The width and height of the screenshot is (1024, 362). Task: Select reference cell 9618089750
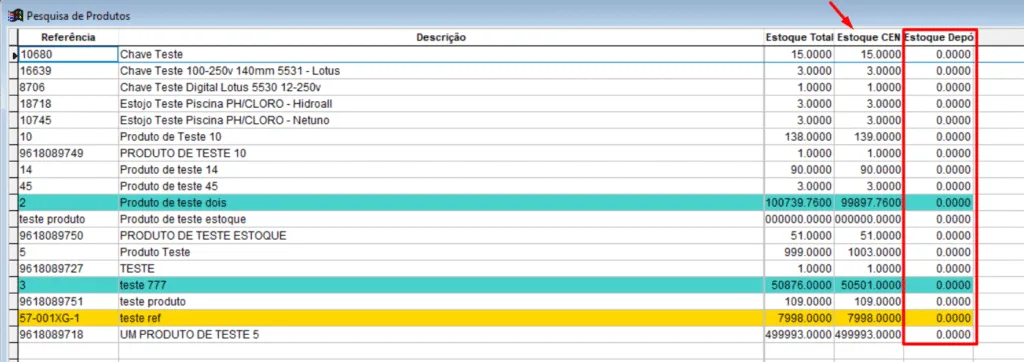(x=68, y=236)
